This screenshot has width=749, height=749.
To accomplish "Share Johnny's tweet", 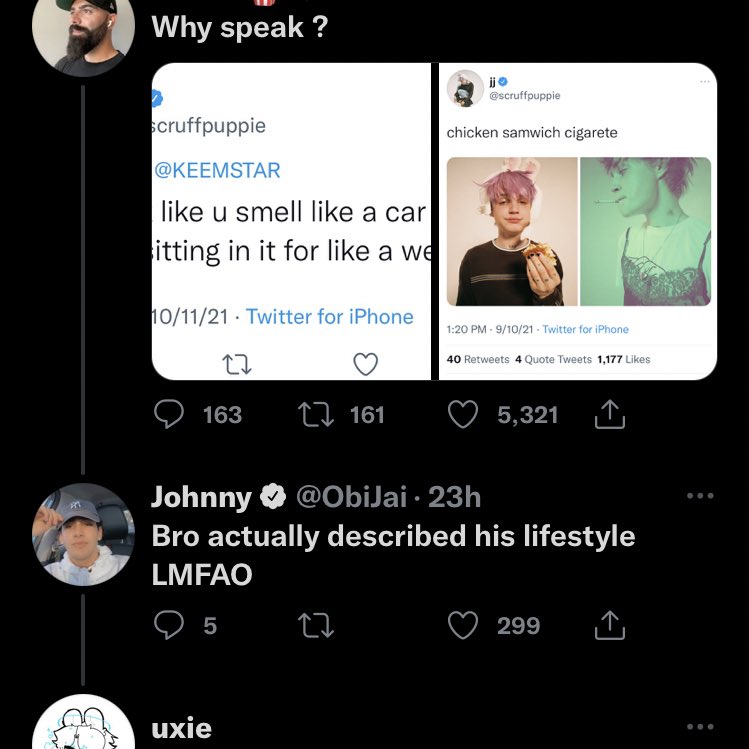I will (609, 626).
